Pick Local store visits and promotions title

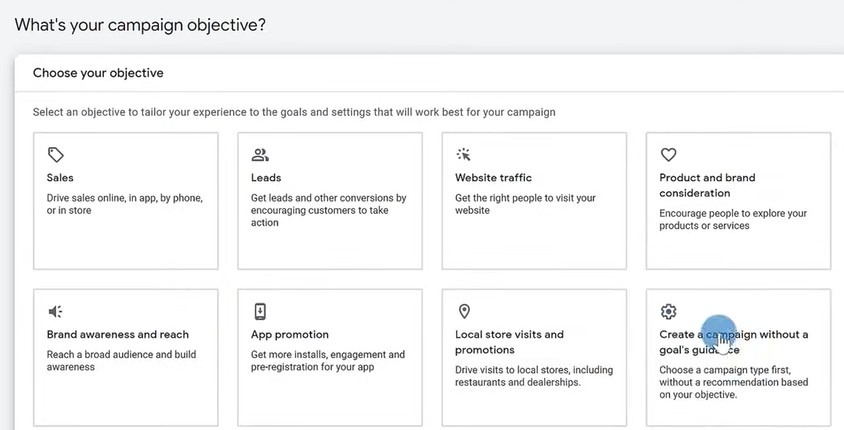pos(509,342)
